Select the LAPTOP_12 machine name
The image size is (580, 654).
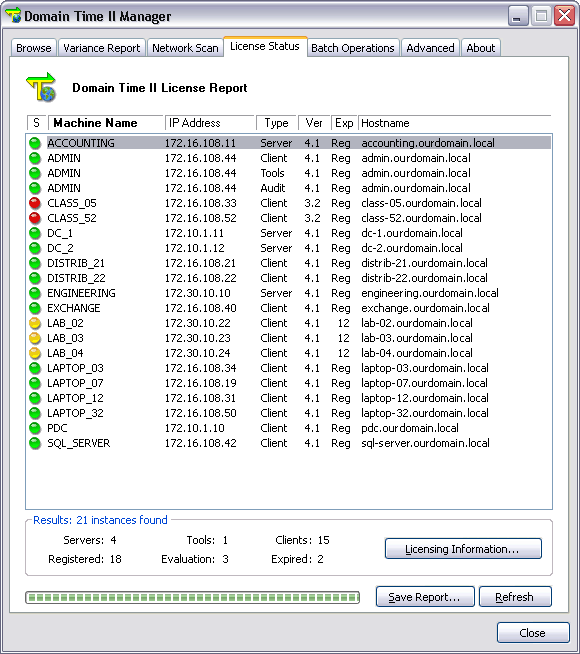pyautogui.click(x=75, y=398)
